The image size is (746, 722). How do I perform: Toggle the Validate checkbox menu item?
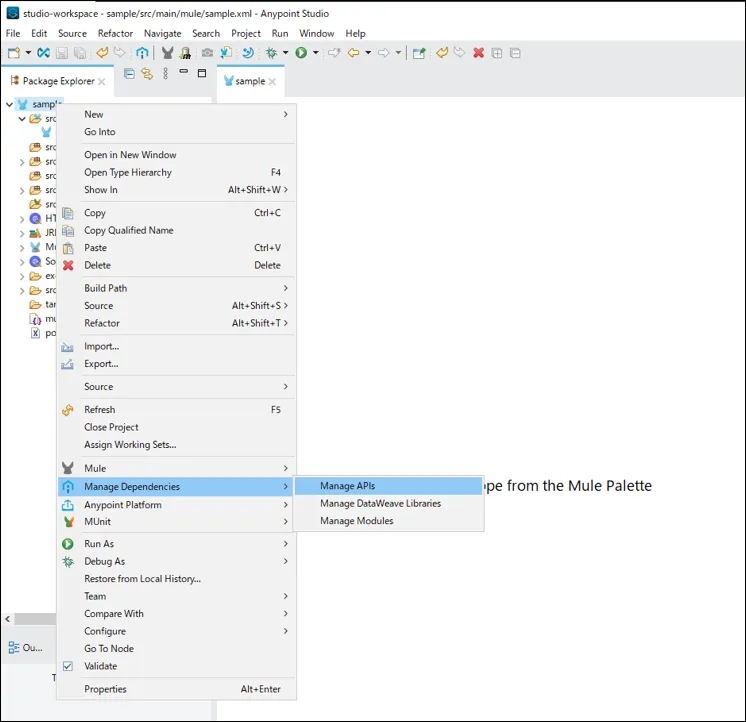[x=177, y=666]
